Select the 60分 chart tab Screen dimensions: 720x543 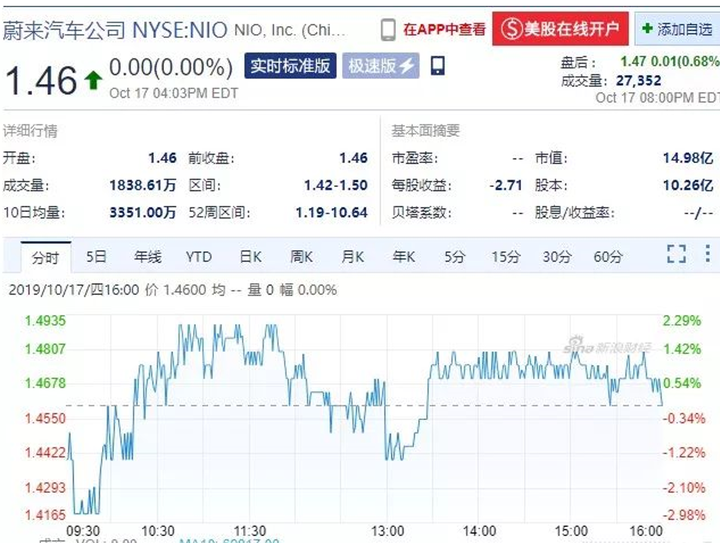click(608, 257)
